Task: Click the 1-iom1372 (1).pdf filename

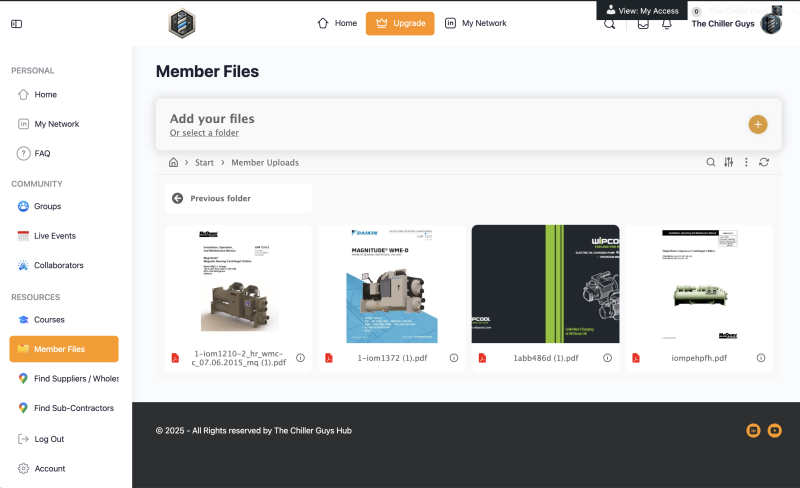Action: [x=392, y=358]
